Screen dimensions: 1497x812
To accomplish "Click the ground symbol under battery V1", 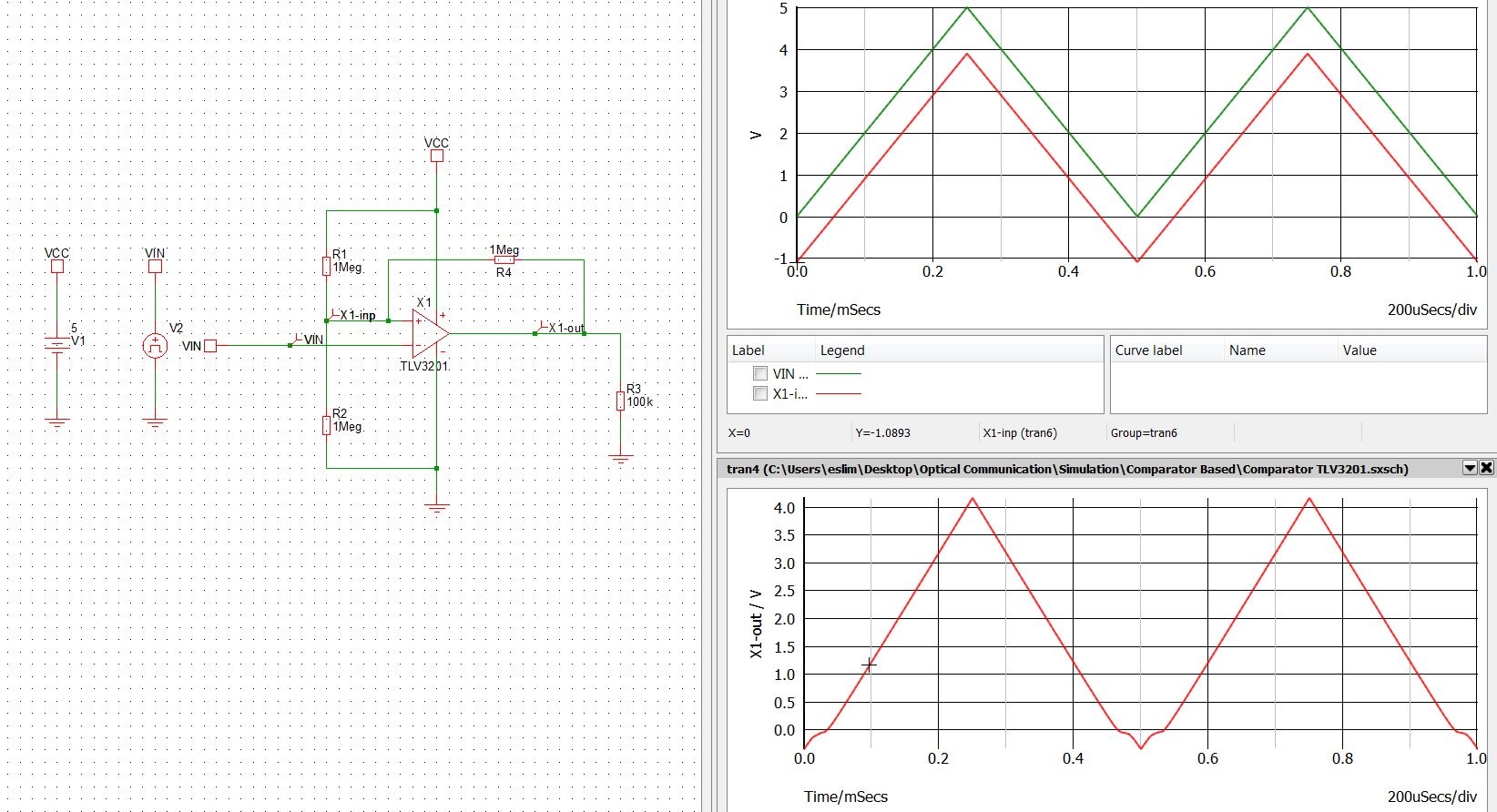I will [x=57, y=422].
